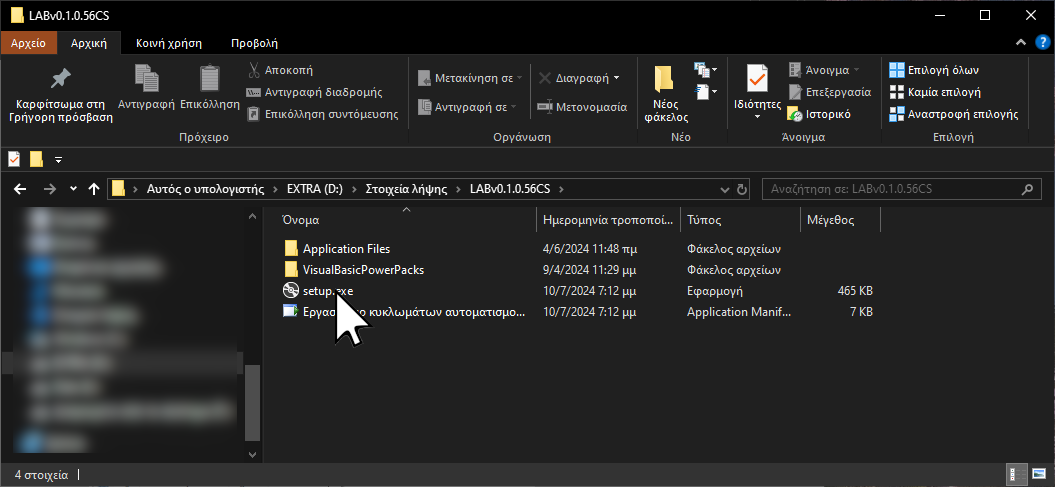Create new folder with Νέος φάκελος
This screenshot has height=487, width=1055.
point(665,80)
